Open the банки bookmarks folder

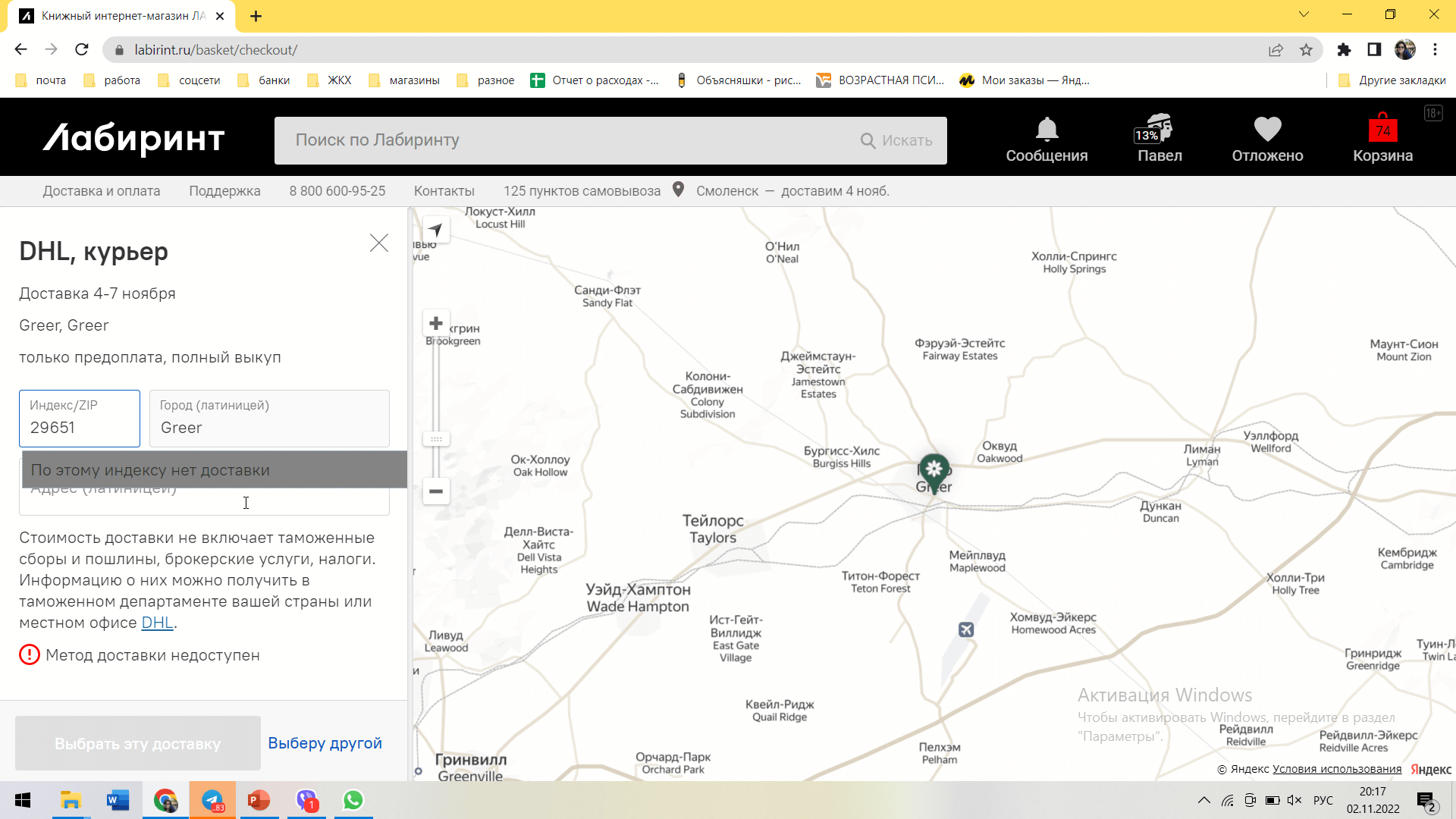click(264, 80)
